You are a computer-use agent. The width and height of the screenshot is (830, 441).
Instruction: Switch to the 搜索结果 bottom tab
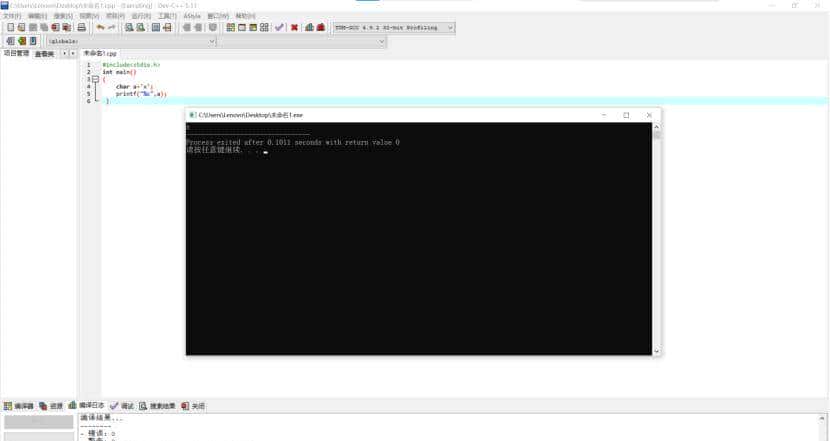click(x=157, y=406)
